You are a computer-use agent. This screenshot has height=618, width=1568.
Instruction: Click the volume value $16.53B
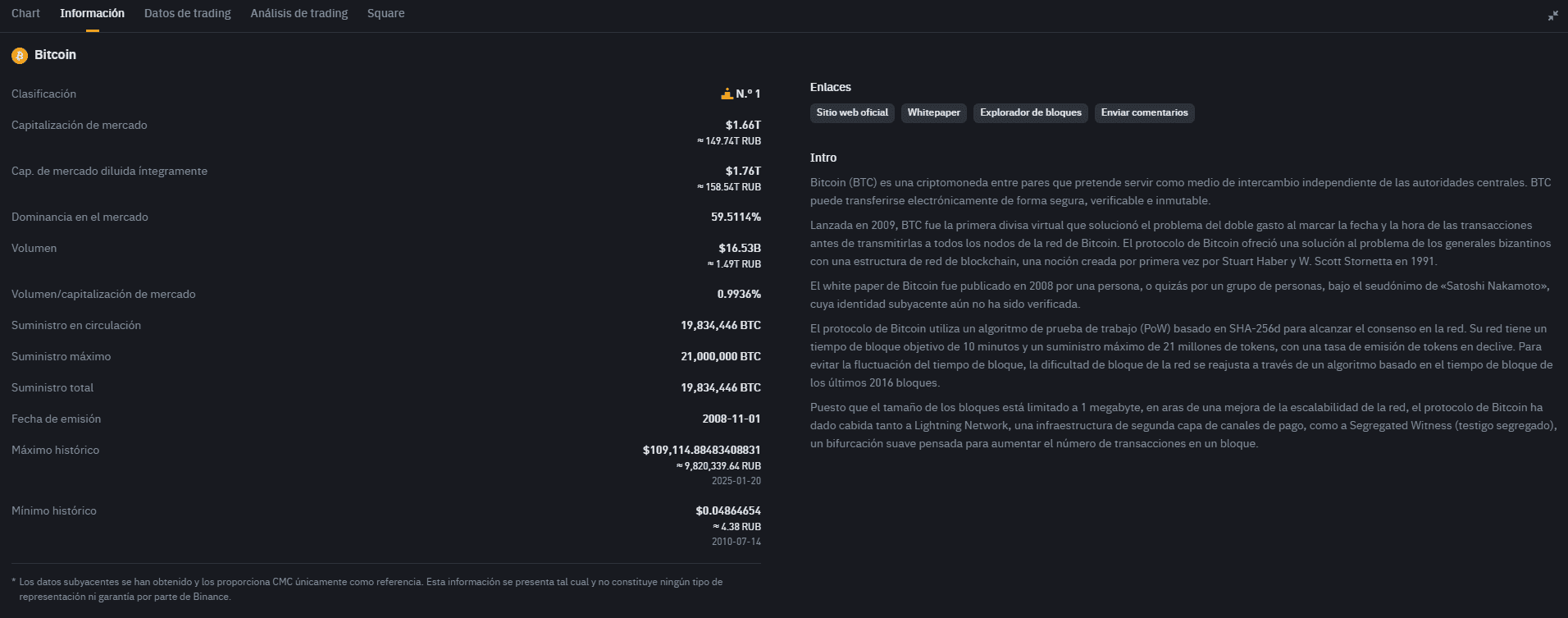[x=740, y=248]
